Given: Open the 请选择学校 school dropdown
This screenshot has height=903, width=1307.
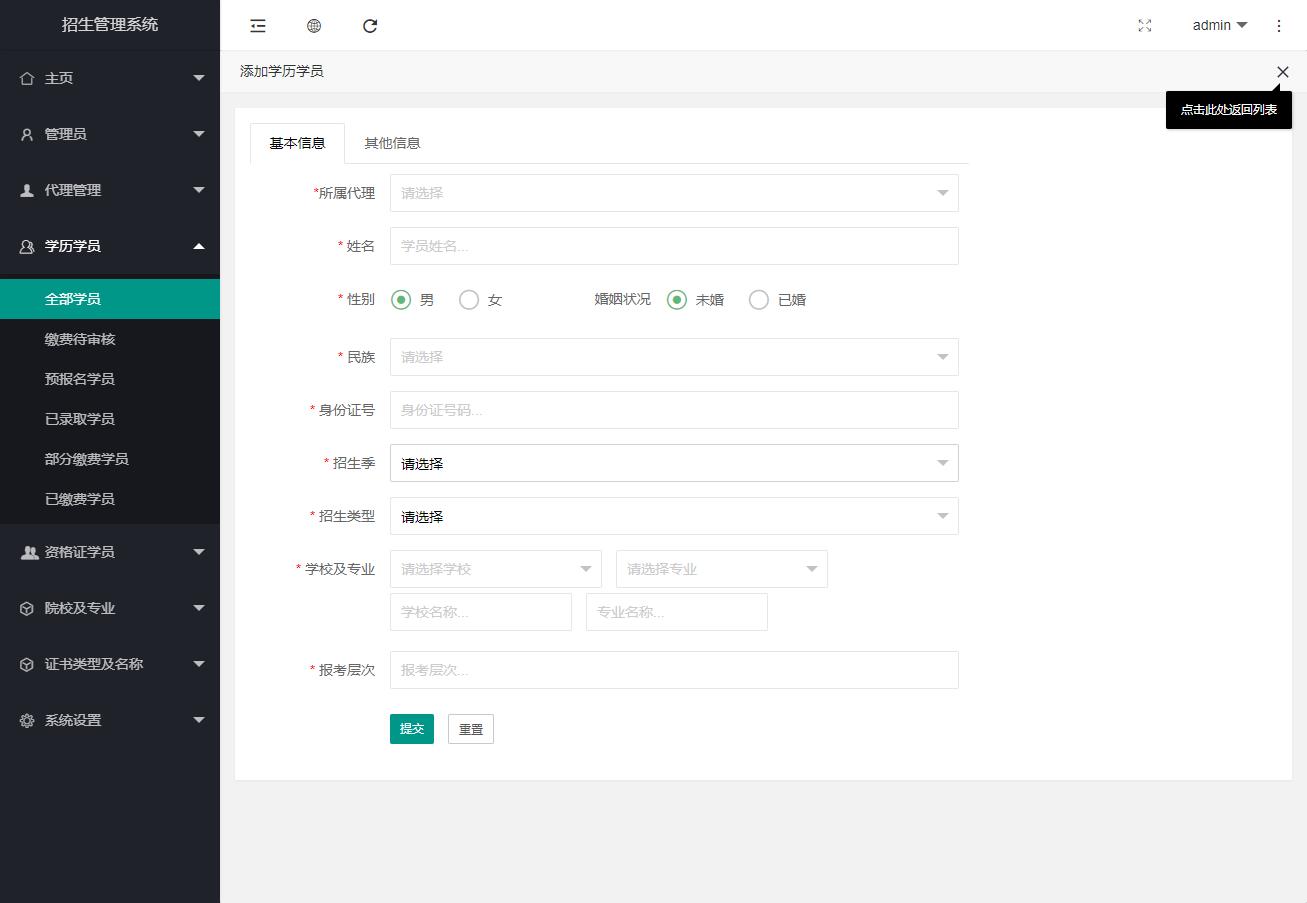Looking at the screenshot, I should pos(495,569).
